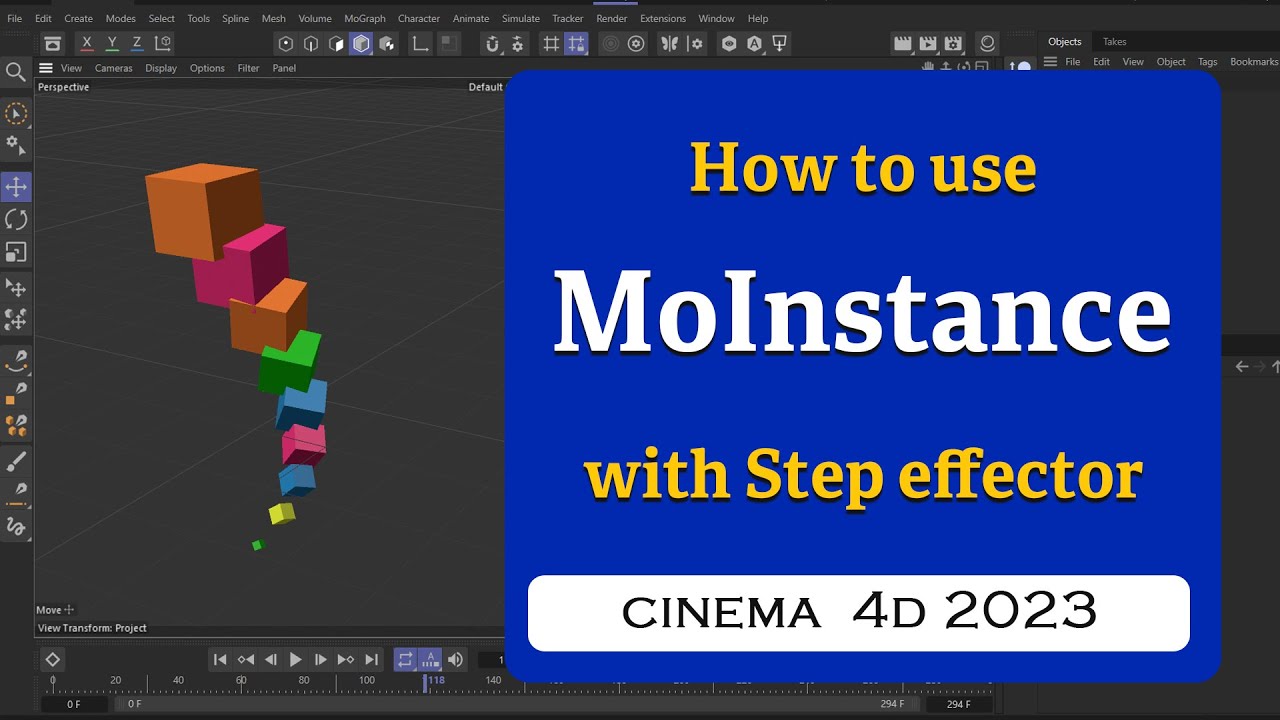Choose the live selection tool
Viewport: 1280px width, 720px height.
(x=16, y=114)
